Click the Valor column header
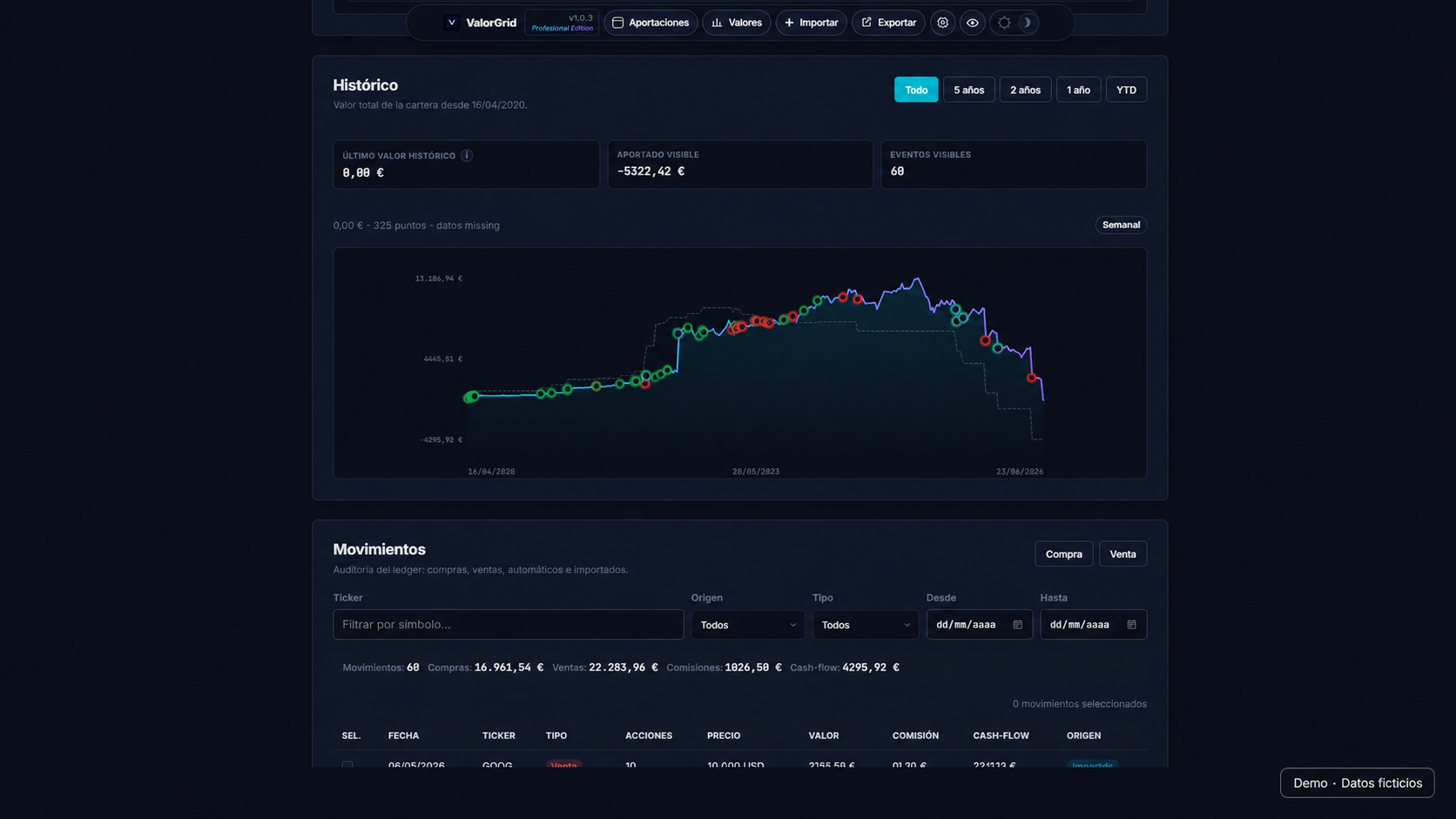The width and height of the screenshot is (1456, 819). (824, 735)
